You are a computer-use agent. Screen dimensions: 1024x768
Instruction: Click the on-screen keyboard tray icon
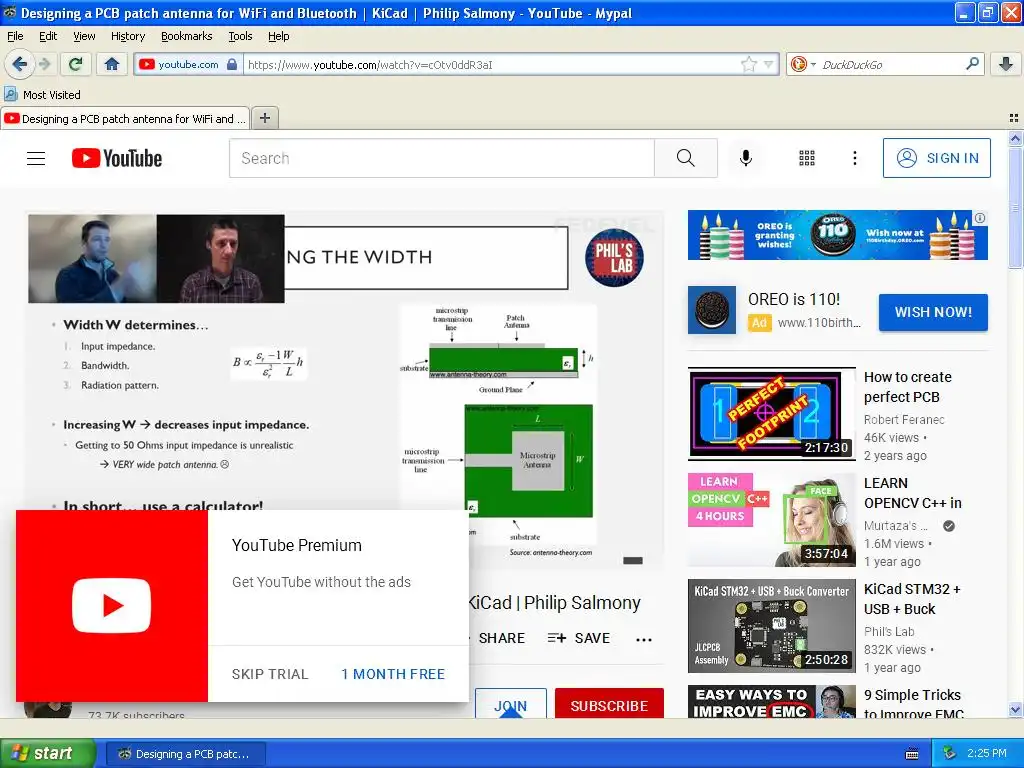pos(912,754)
